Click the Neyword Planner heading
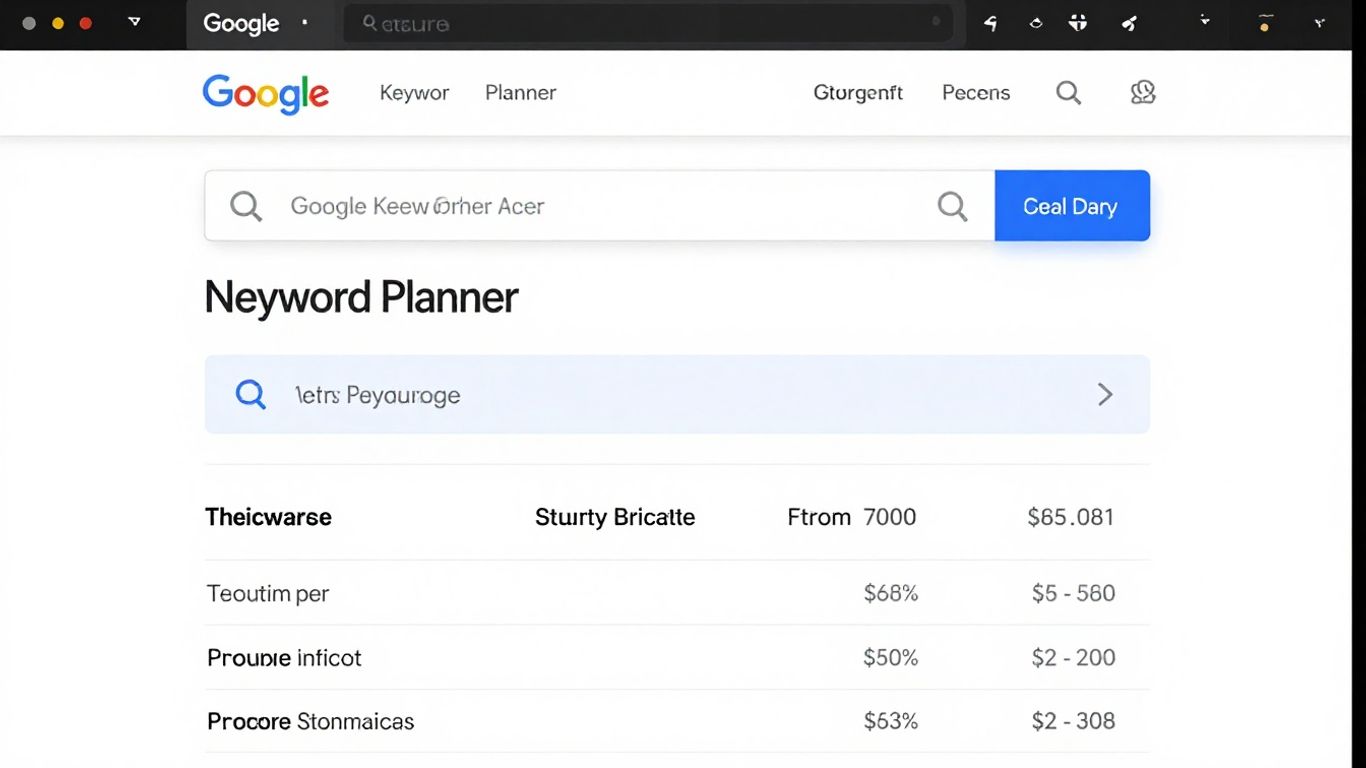Image resolution: width=1366 pixels, height=768 pixels. pos(361,298)
